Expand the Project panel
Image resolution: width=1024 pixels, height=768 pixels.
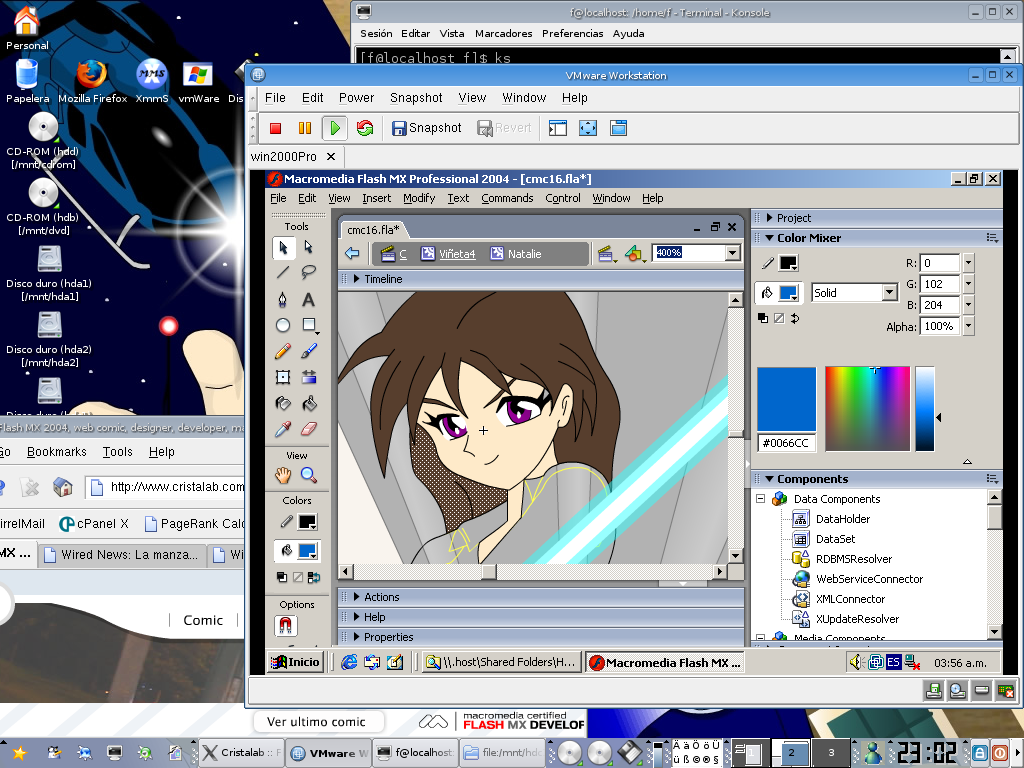pyautogui.click(x=769, y=218)
